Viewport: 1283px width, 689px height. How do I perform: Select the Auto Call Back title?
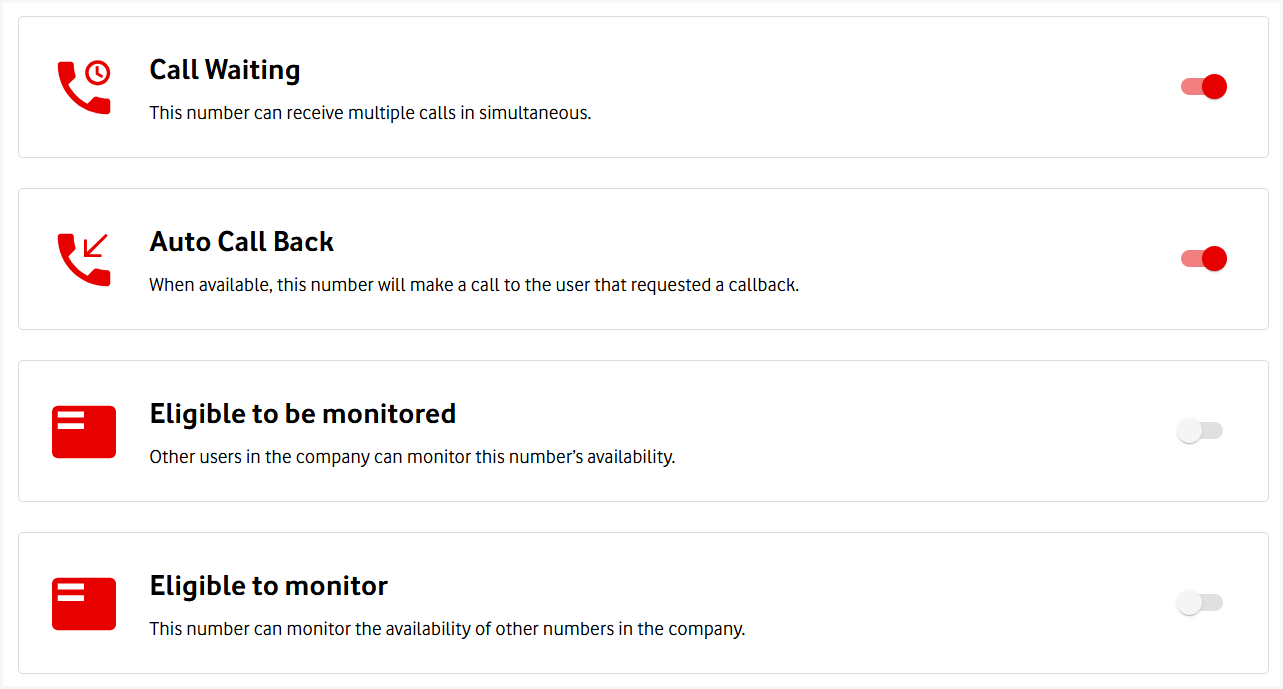(x=242, y=242)
